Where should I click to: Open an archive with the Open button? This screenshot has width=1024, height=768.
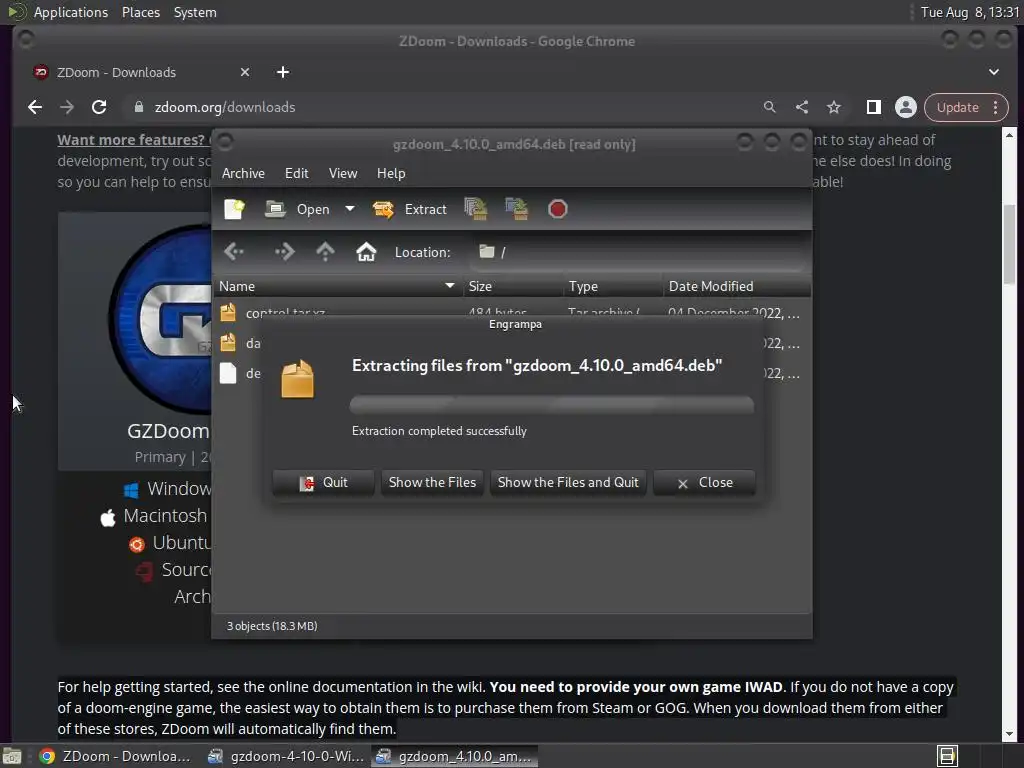point(297,209)
